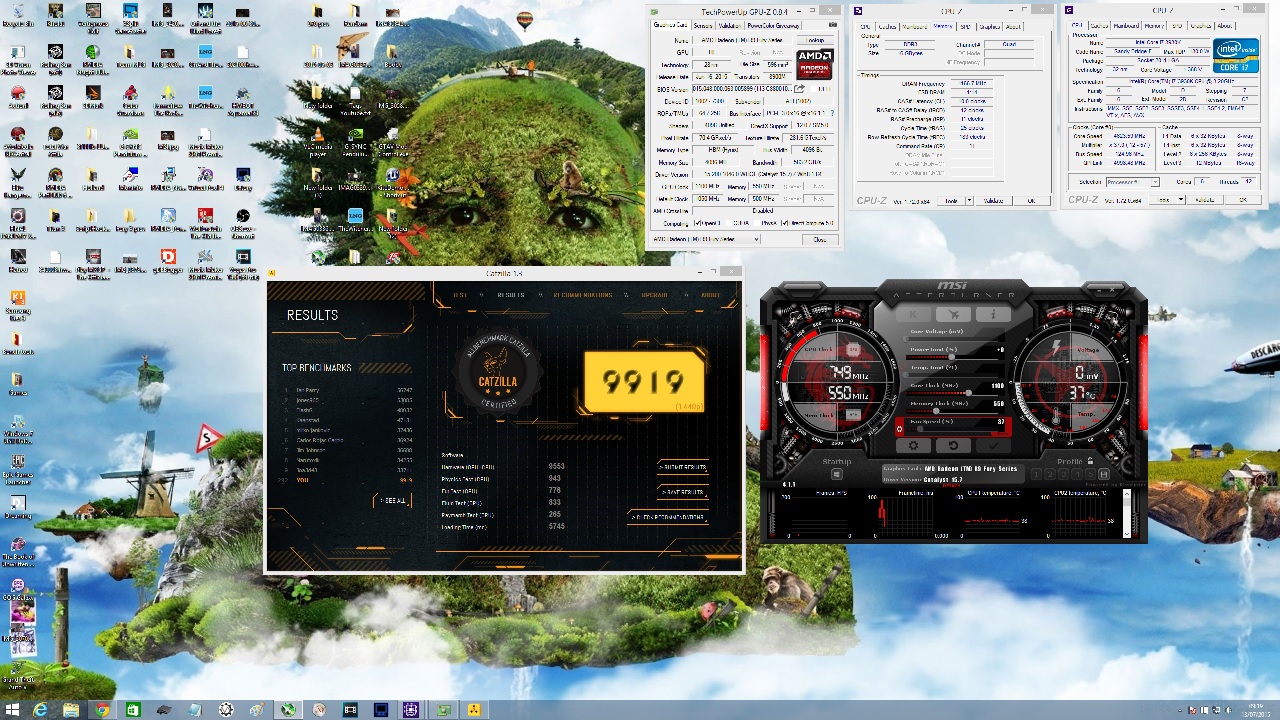Click OK in CPU-Z CPU window
Screen dimensions: 1280x720
coord(1243,199)
